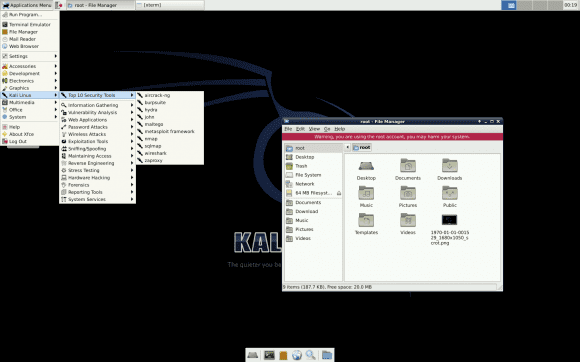Click the Trash entry in the File Manager sidebar

(313, 166)
